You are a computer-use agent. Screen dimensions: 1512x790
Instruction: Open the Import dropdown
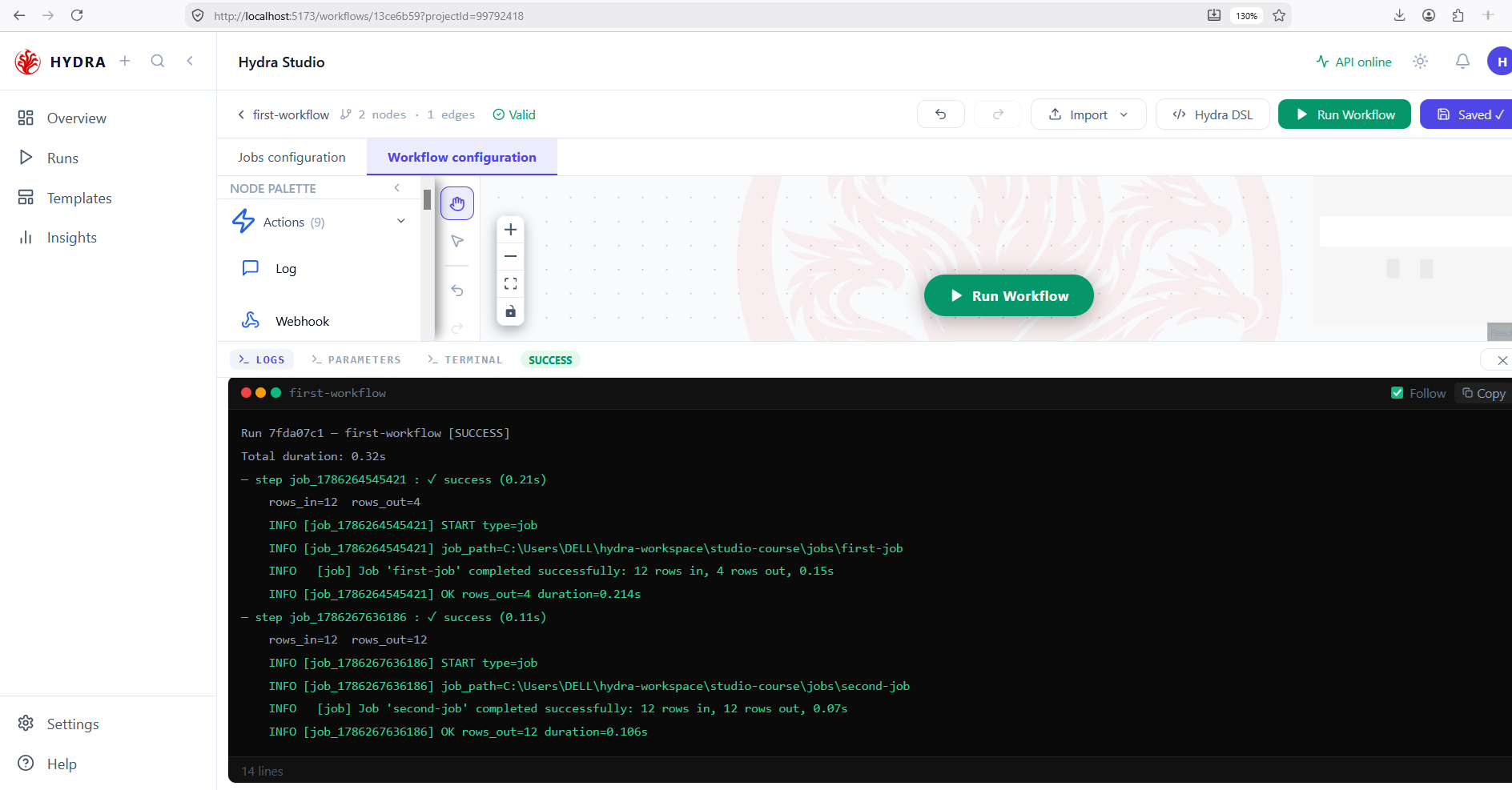click(x=1088, y=114)
